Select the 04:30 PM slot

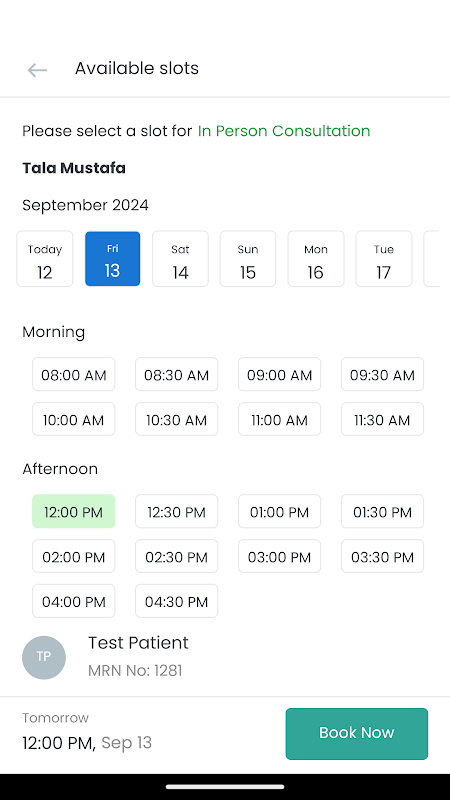[x=177, y=601]
